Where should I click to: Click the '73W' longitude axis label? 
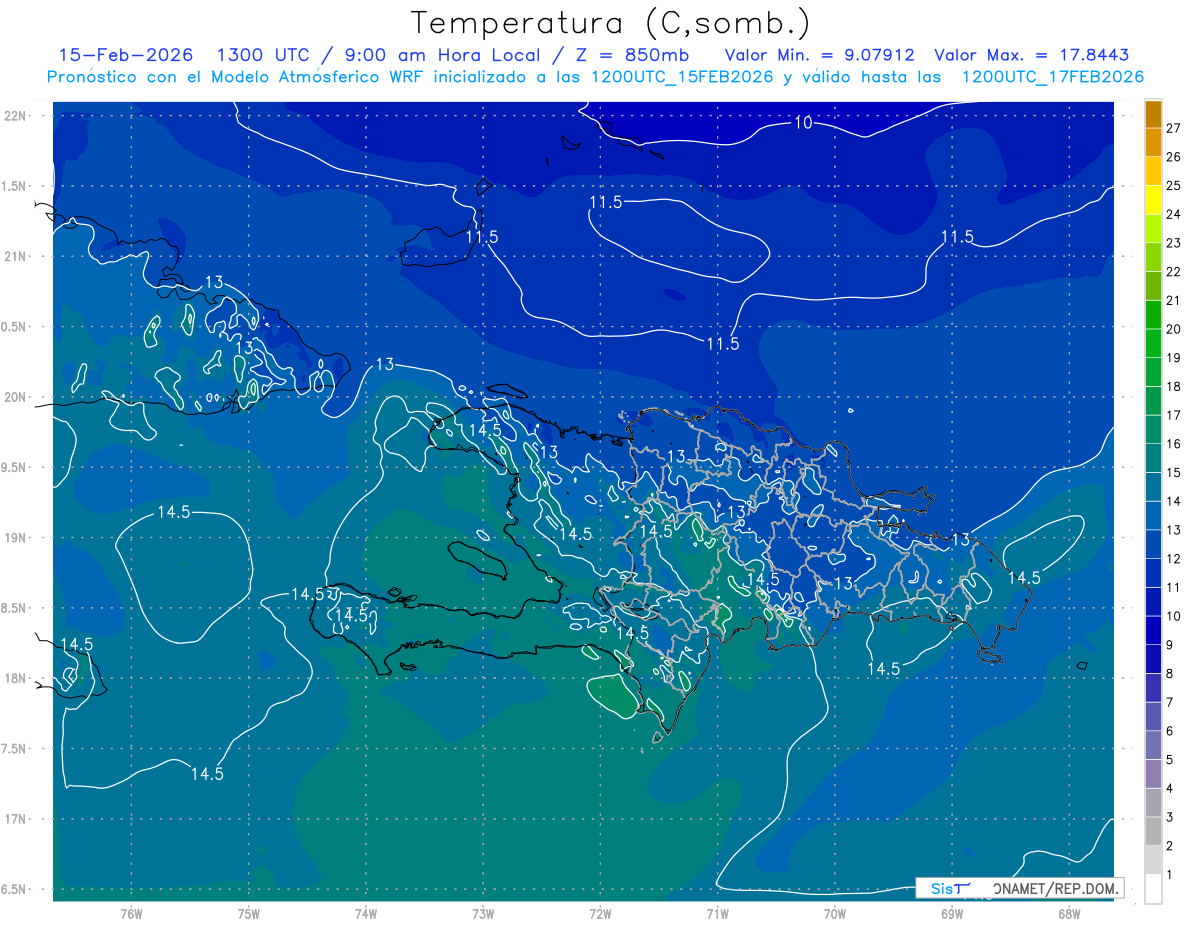483,913
